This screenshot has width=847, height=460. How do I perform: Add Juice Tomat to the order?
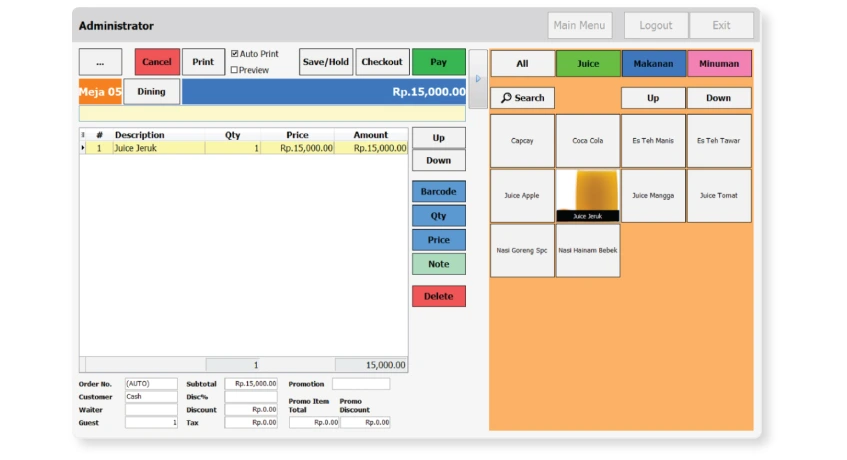coord(718,195)
